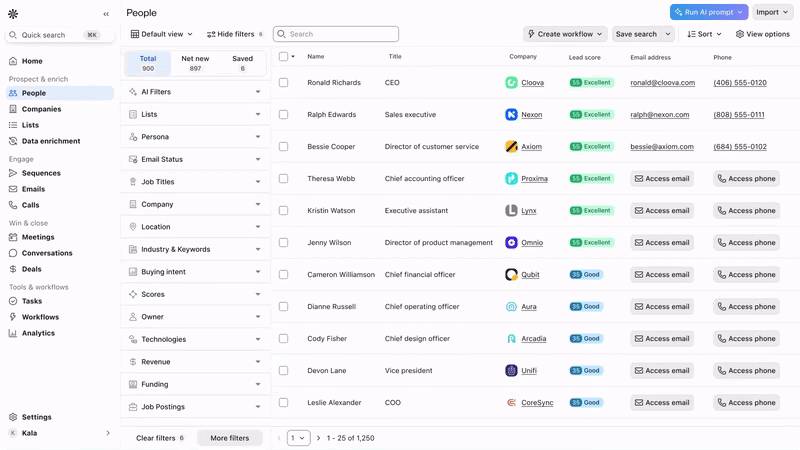Open the Create workflow menu
Screen dimensions: 800x450
pos(565,34)
